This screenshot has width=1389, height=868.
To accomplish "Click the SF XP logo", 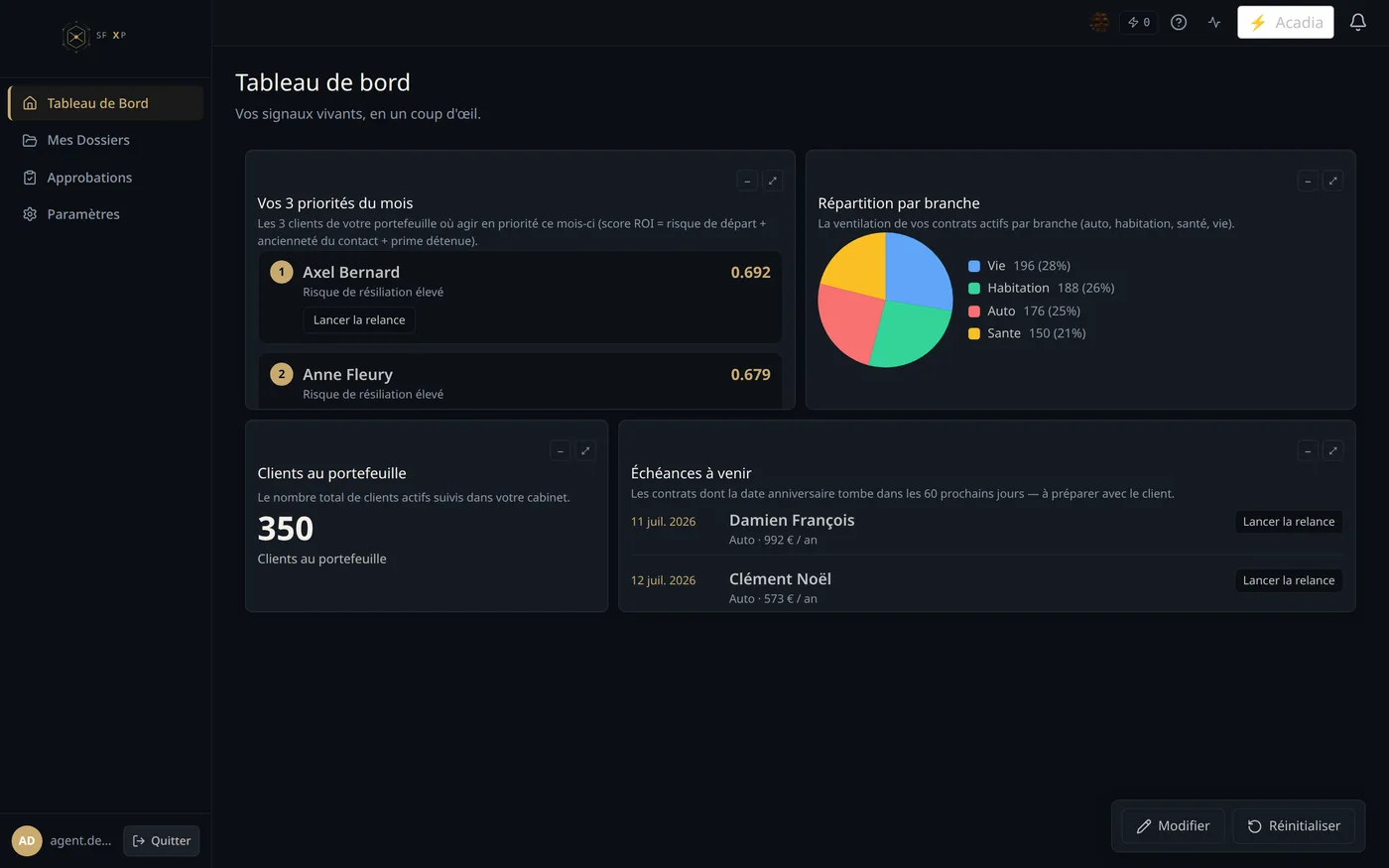I will (x=94, y=36).
